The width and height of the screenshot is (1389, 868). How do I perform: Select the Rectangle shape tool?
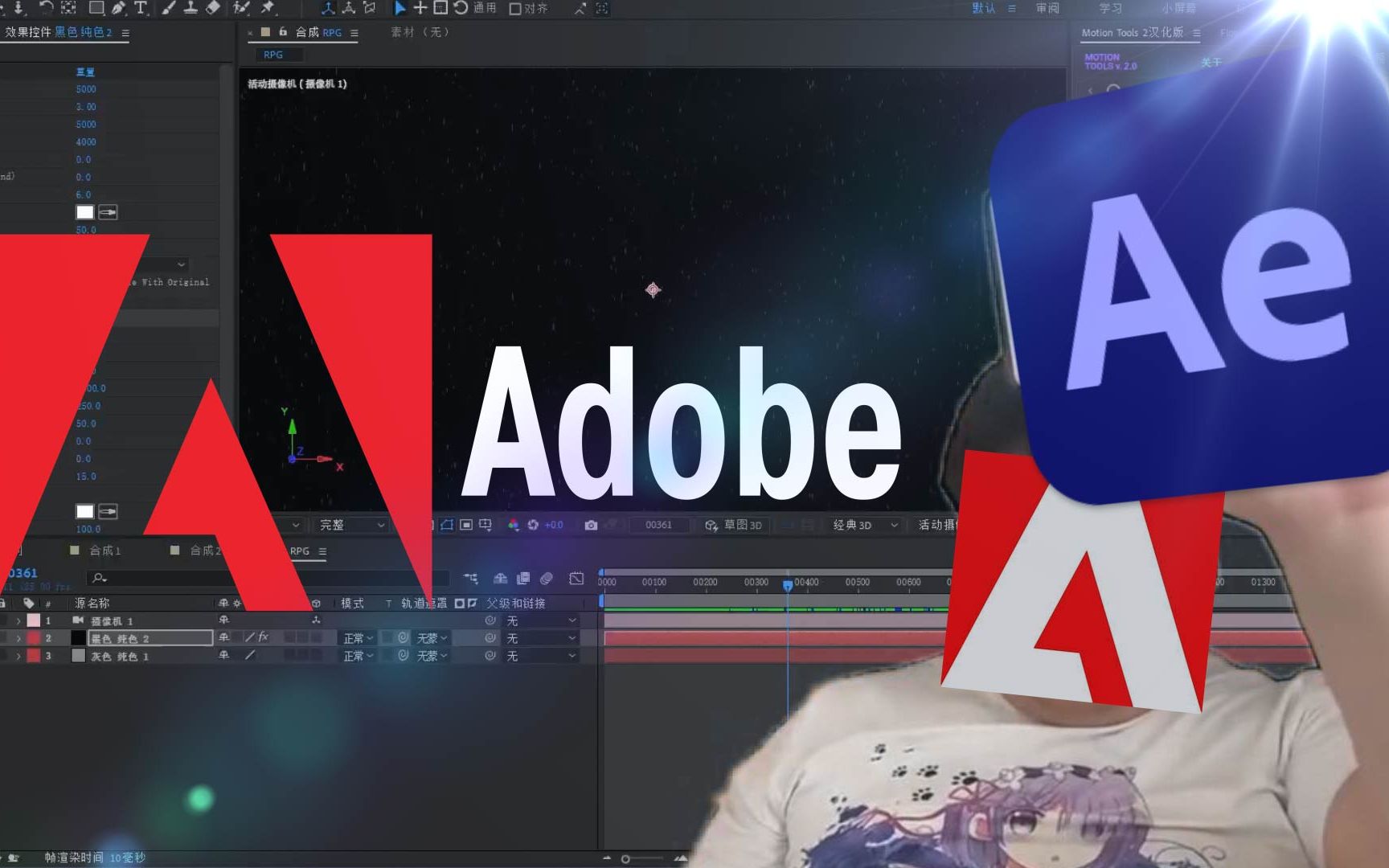pos(96,8)
